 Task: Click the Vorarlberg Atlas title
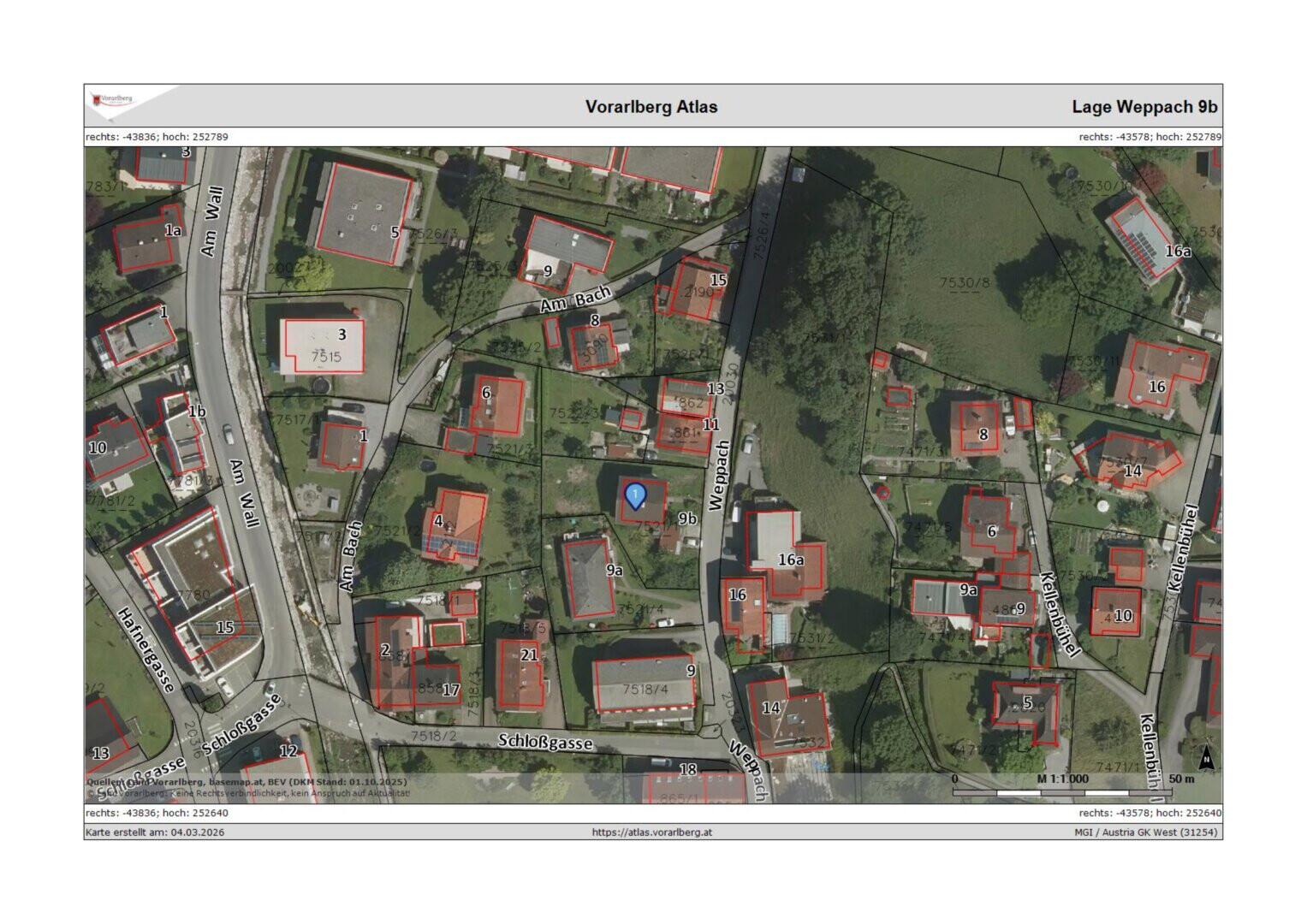pyautogui.click(x=651, y=107)
